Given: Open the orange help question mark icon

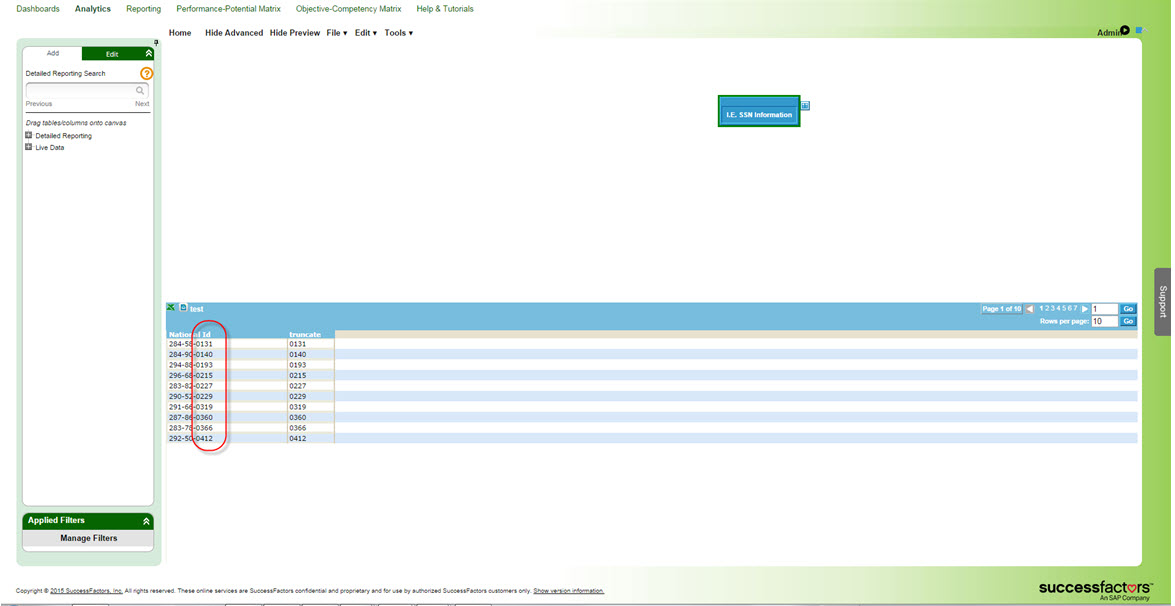Looking at the screenshot, I should point(147,73).
